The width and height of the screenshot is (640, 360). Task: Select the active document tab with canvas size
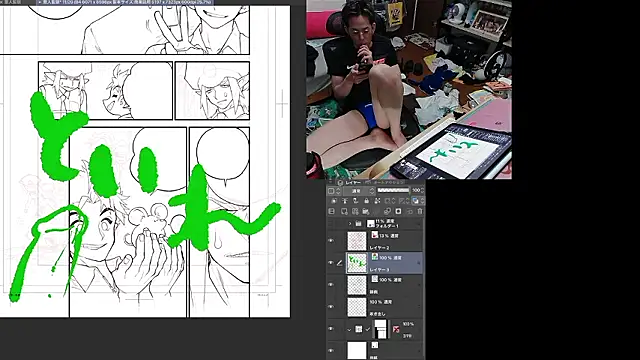click(124, 2)
